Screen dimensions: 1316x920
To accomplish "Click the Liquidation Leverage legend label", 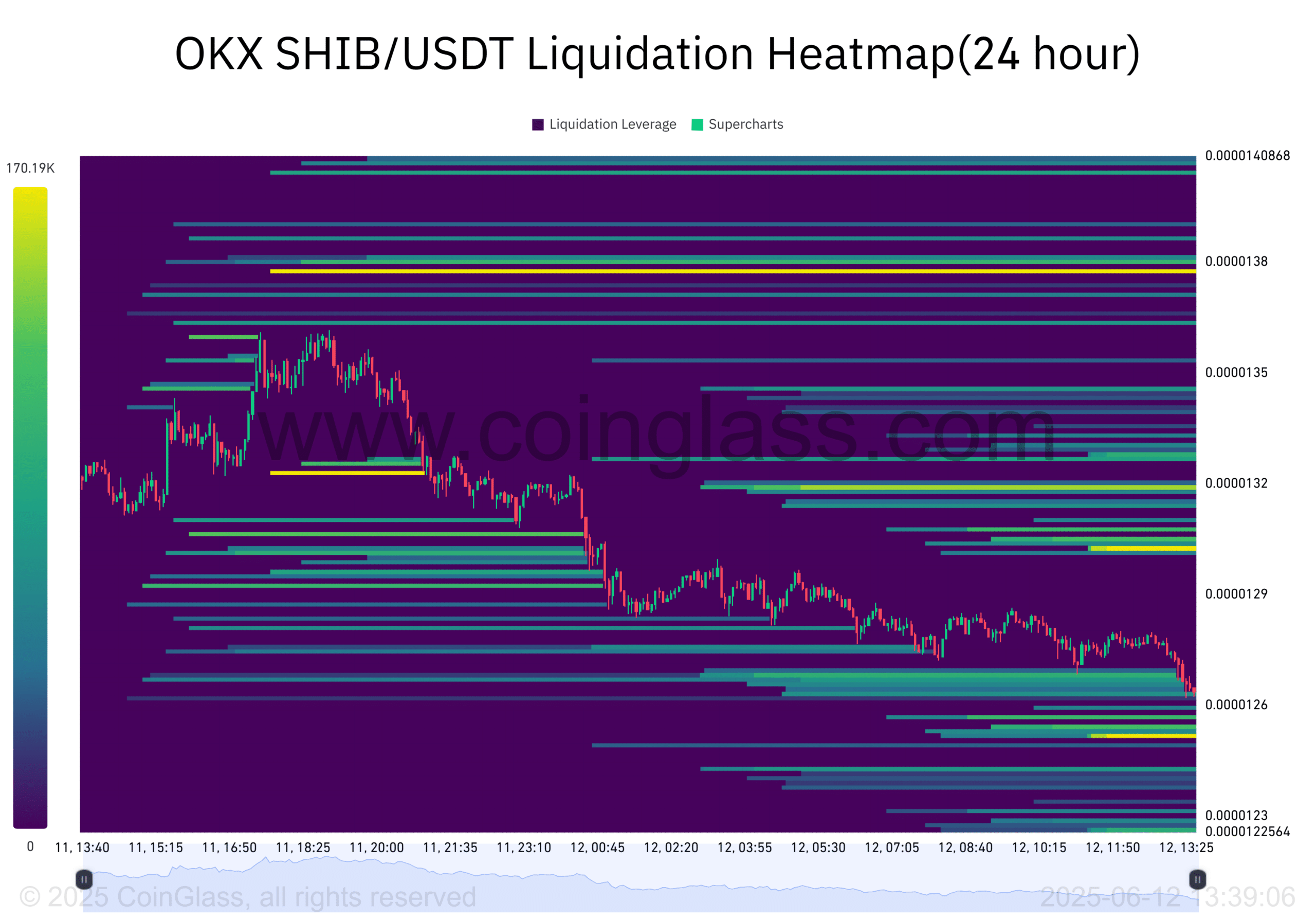I will tap(613, 124).
